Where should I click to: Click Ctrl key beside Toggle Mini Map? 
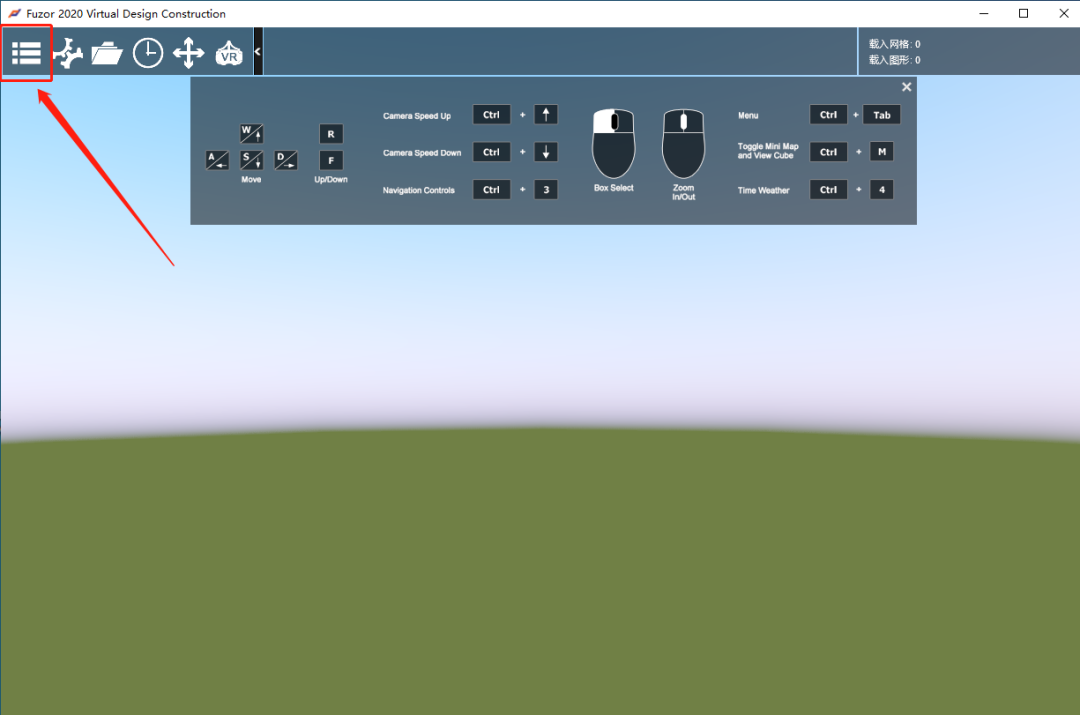828,152
